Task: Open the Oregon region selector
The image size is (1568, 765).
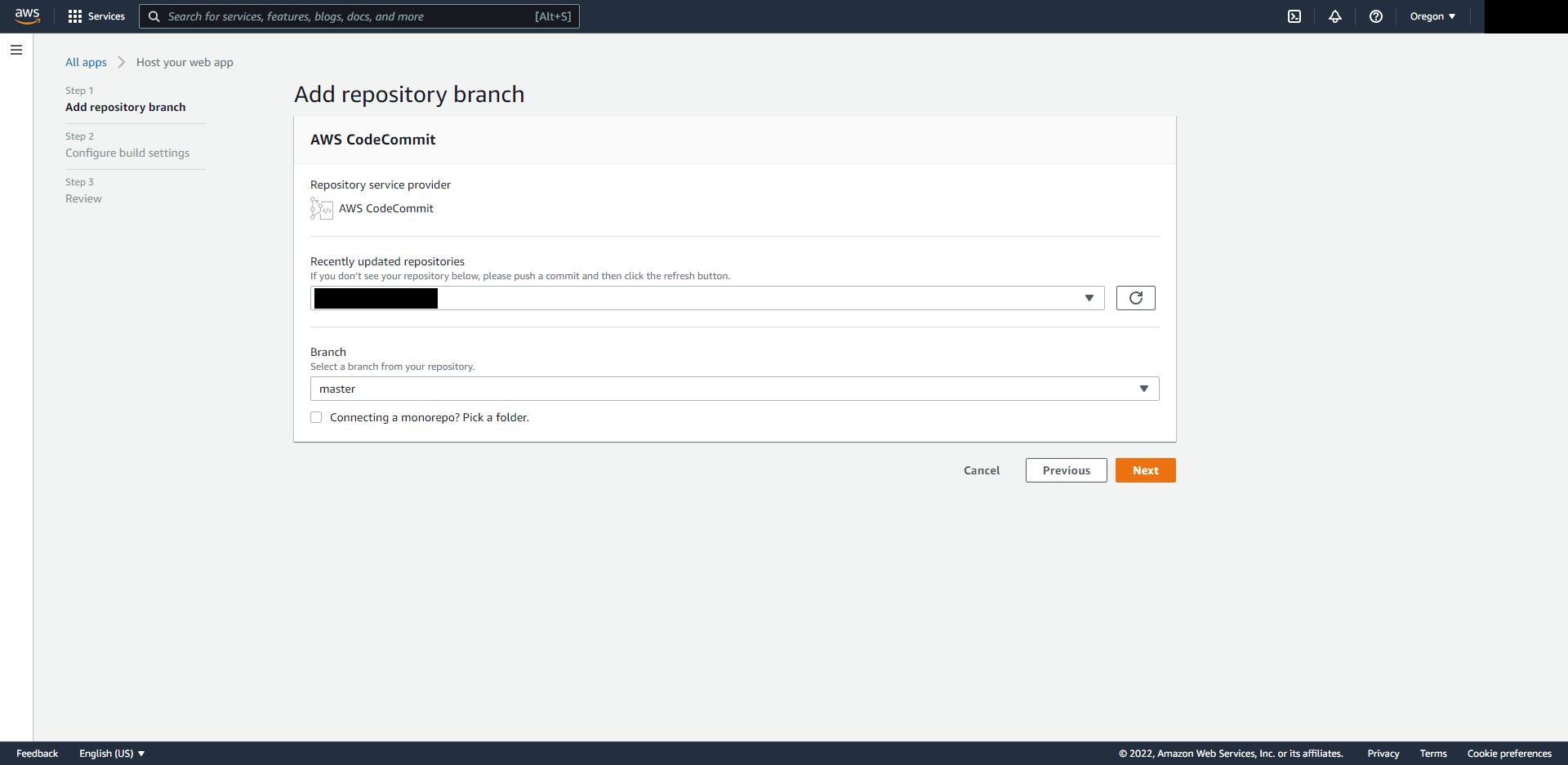Action: click(1432, 16)
